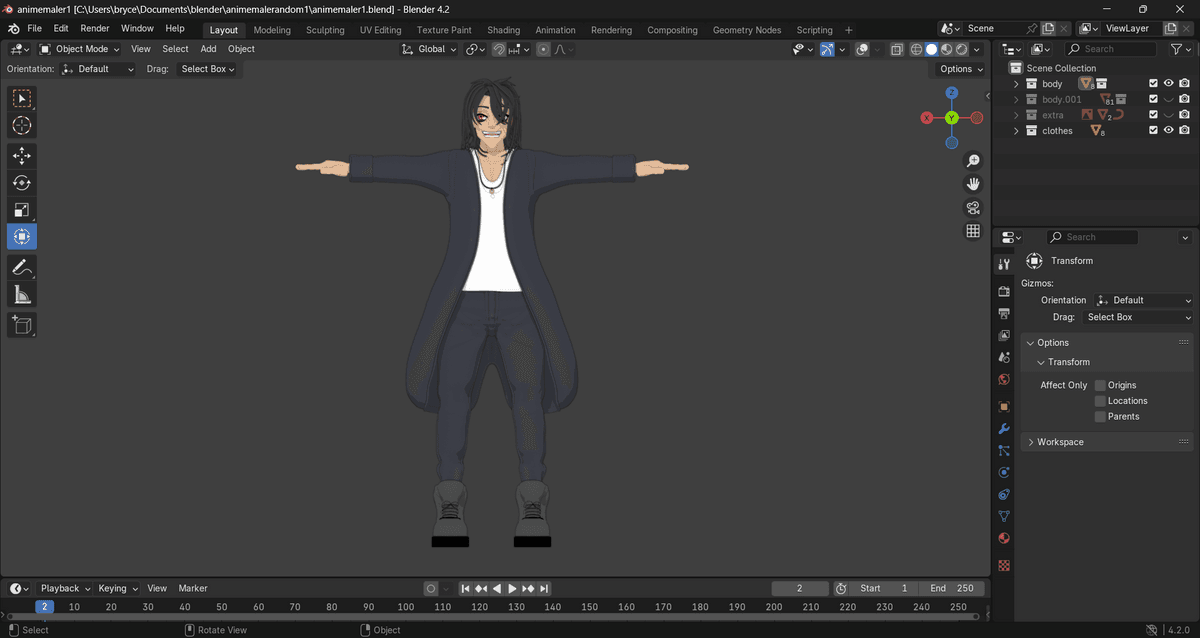Open the Object Mode dropdown
The height and width of the screenshot is (638, 1200).
point(79,49)
